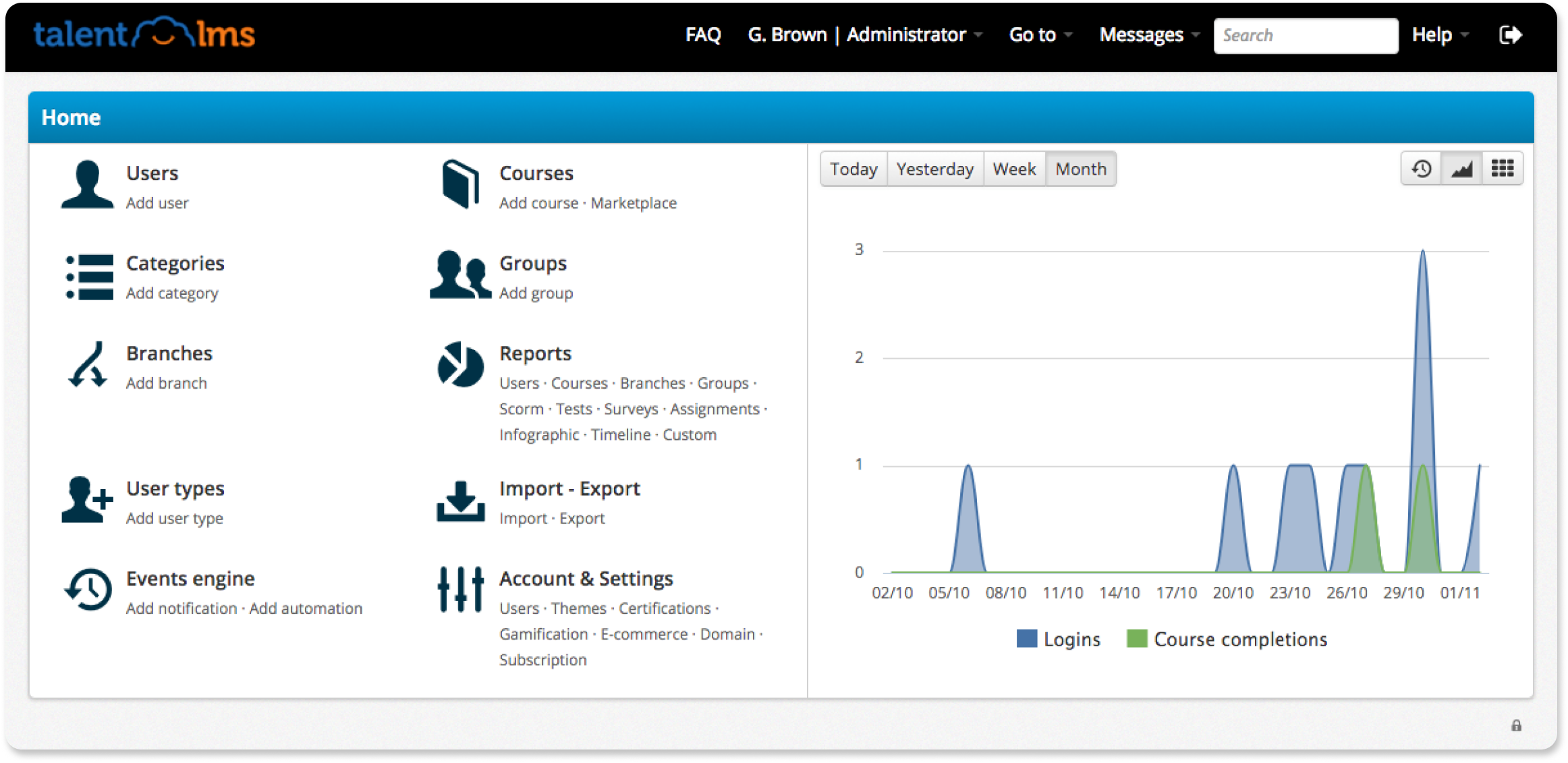The width and height of the screenshot is (1568, 763).
Task: Open Tests reports link
Action: 573,409
